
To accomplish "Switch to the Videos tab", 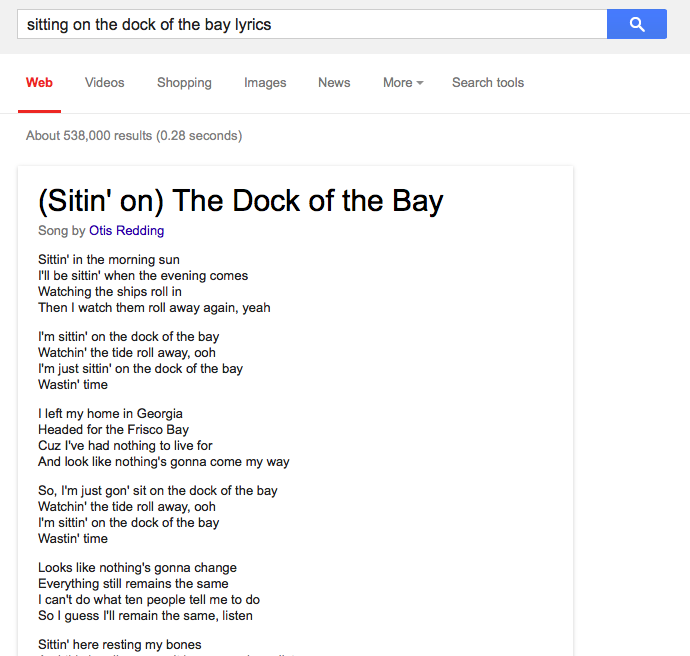I will pos(105,83).
